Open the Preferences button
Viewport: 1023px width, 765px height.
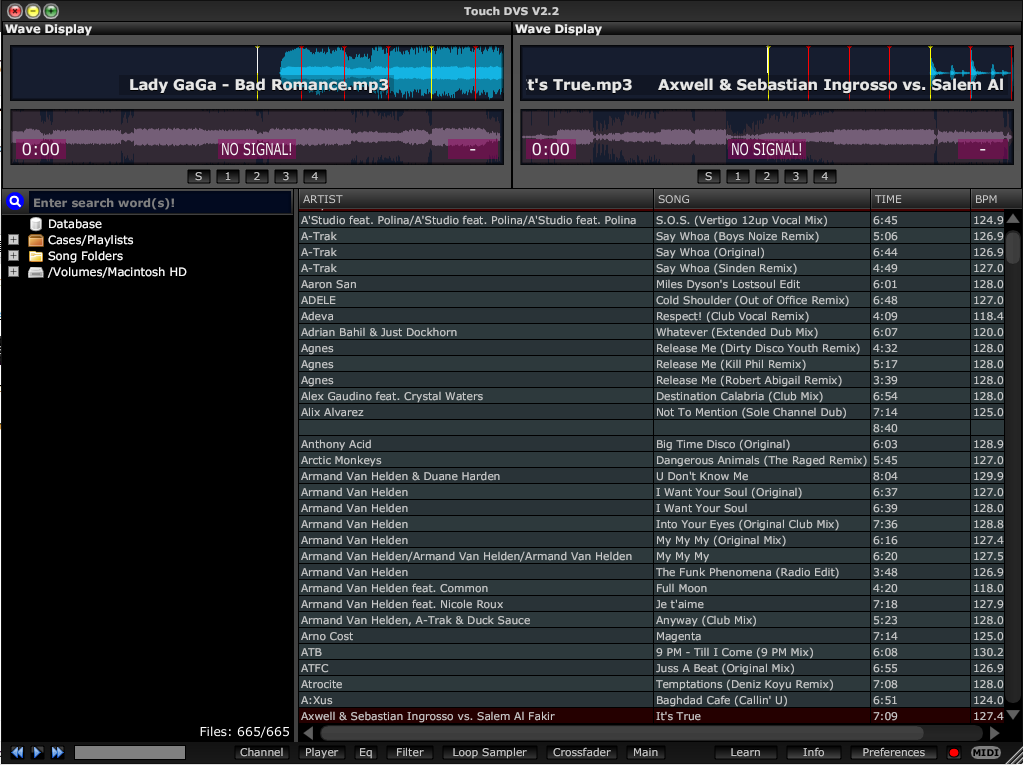click(893, 752)
